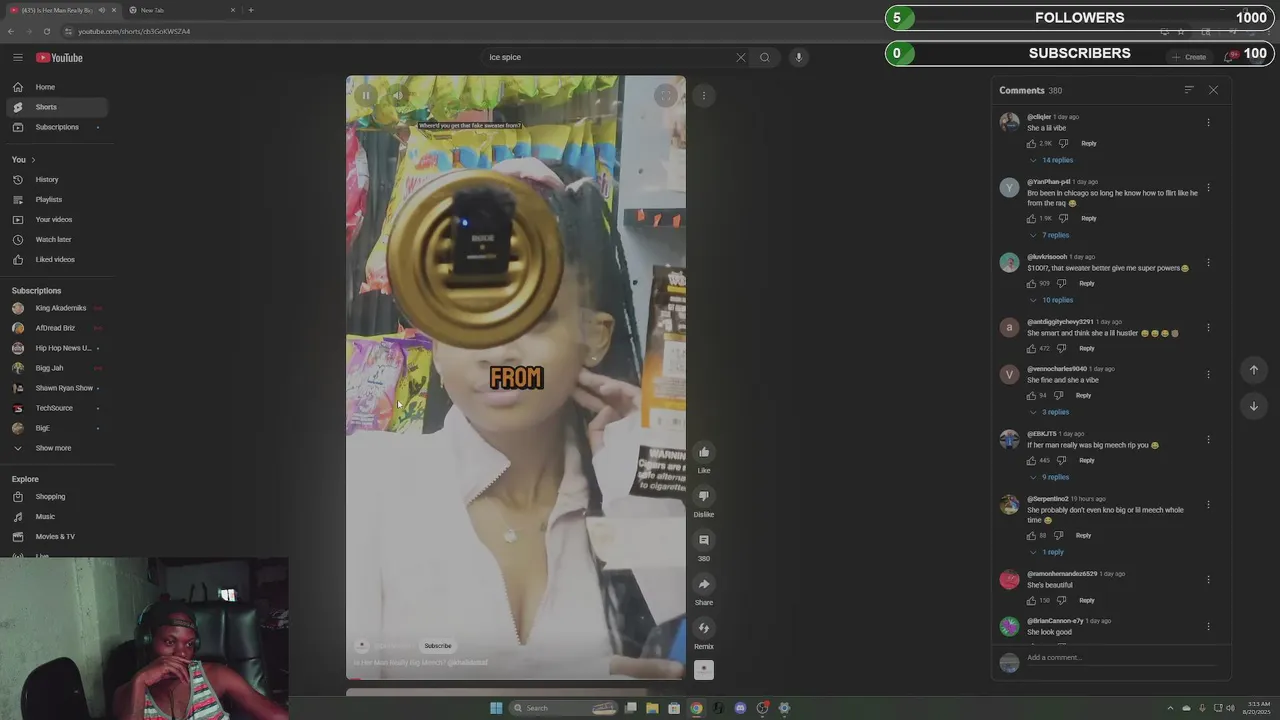1280x720 pixels.
Task: Open Liked videos
Action: 57,259
